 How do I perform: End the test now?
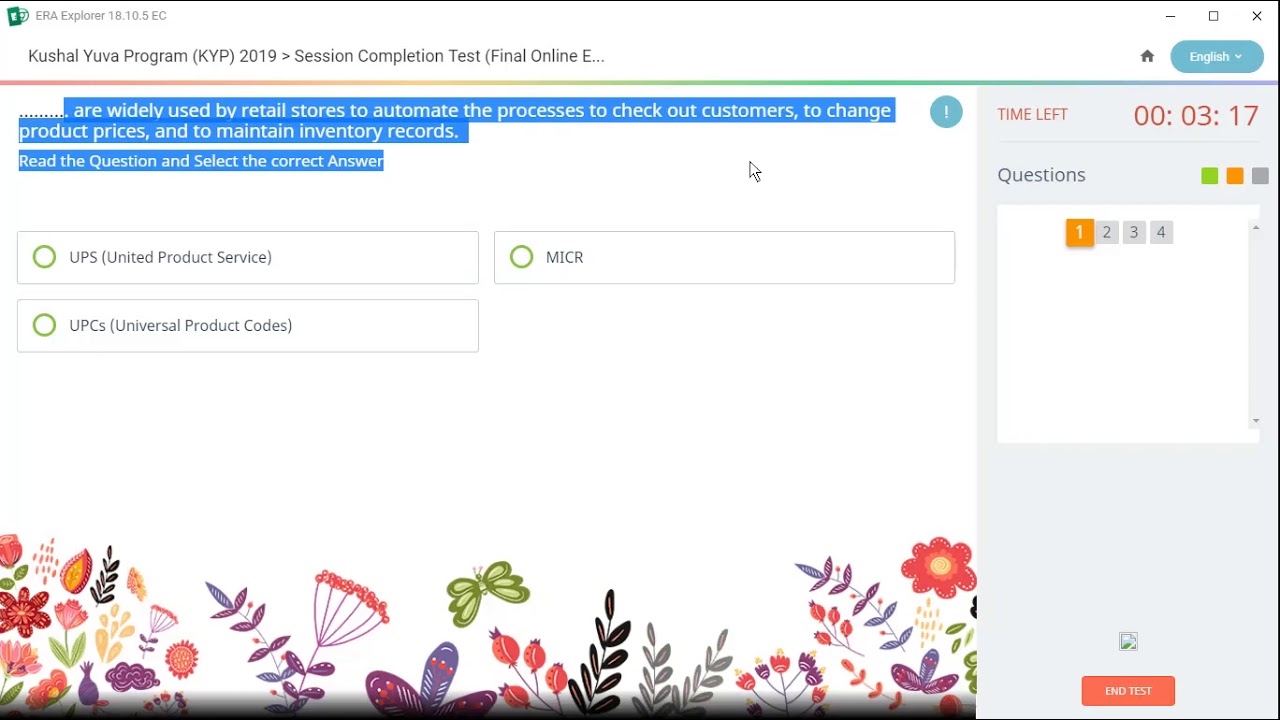pos(1128,691)
